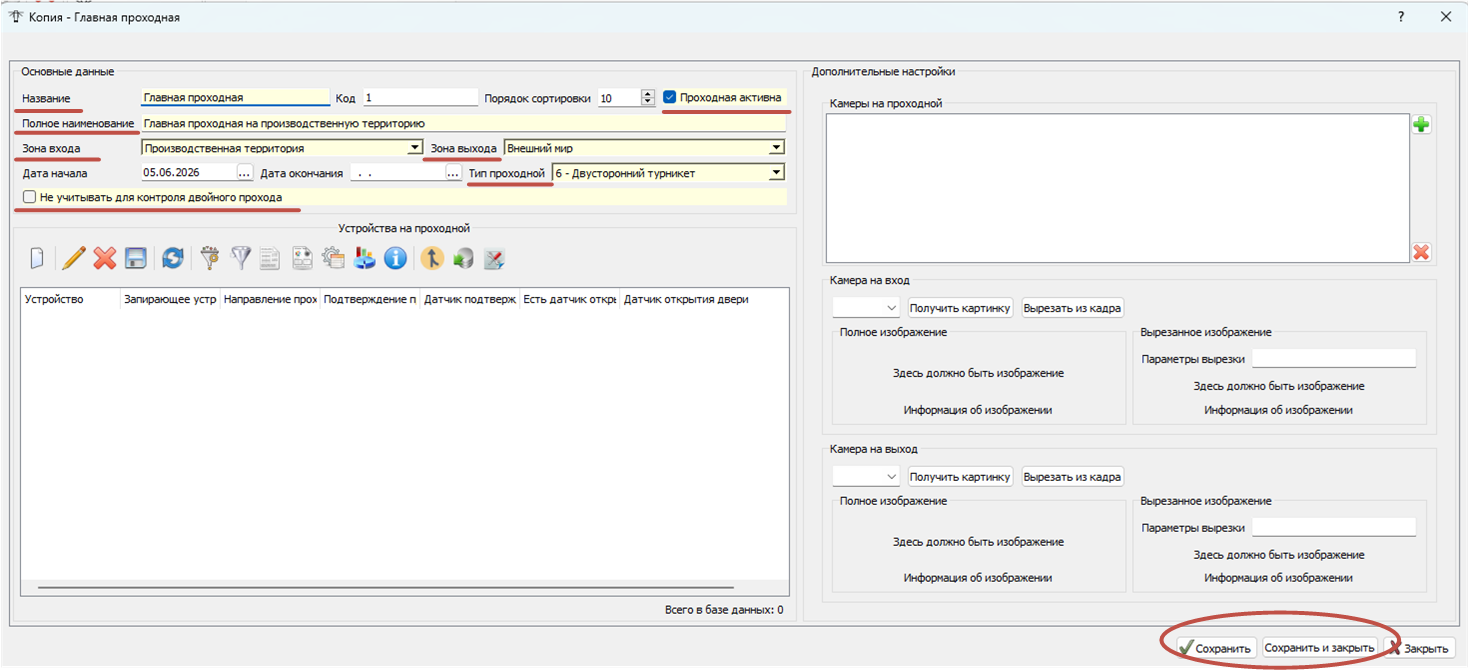Open the Камера на вход camera selector
Screen dimensions: 1469x670
tap(866, 307)
